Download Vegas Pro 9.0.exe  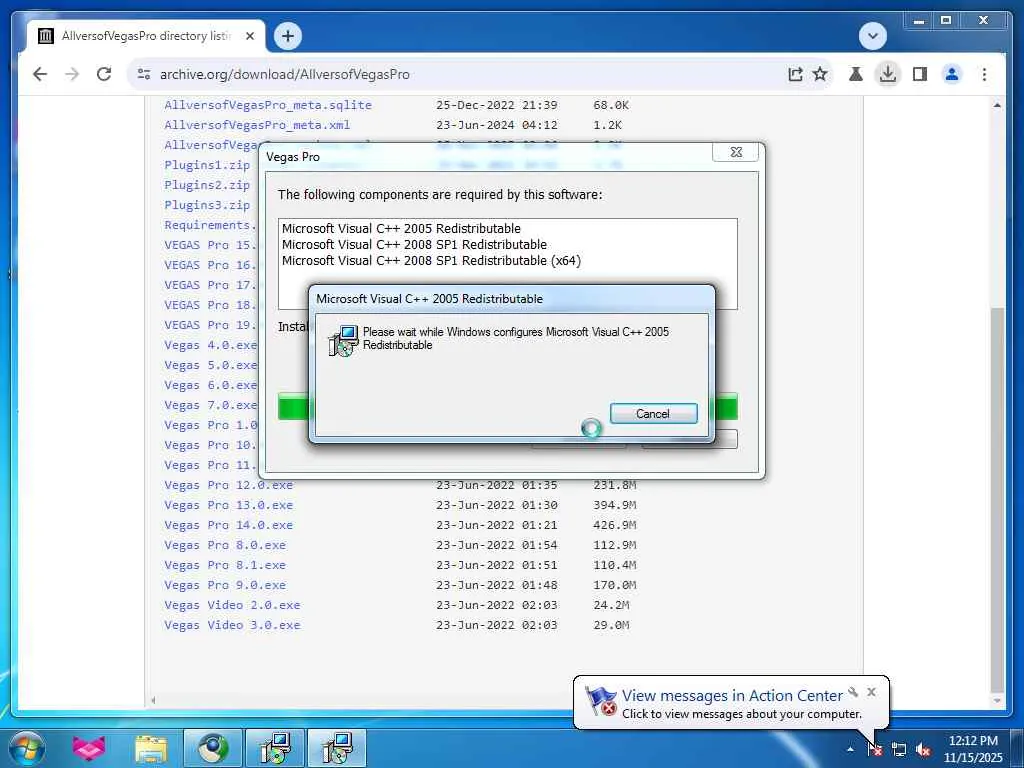pos(225,585)
